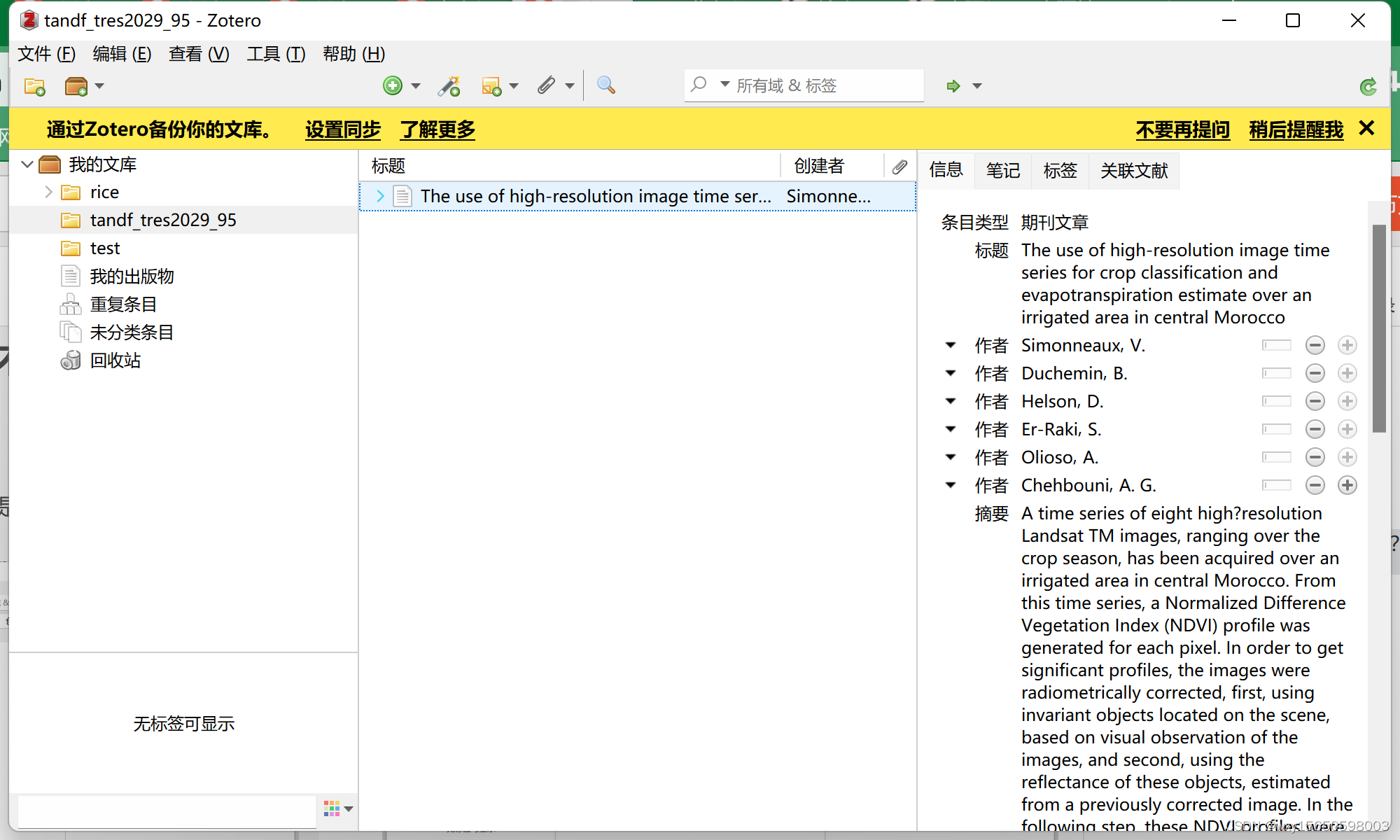
Task: Click the sync refresh icon
Action: click(1368, 86)
